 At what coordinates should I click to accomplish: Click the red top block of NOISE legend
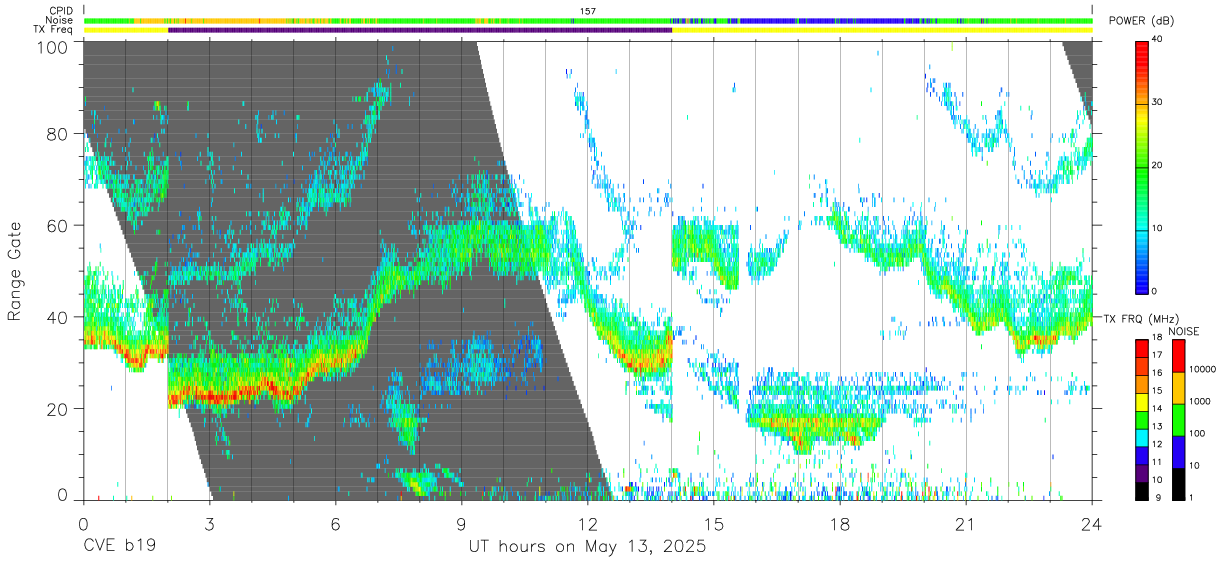1178,355
